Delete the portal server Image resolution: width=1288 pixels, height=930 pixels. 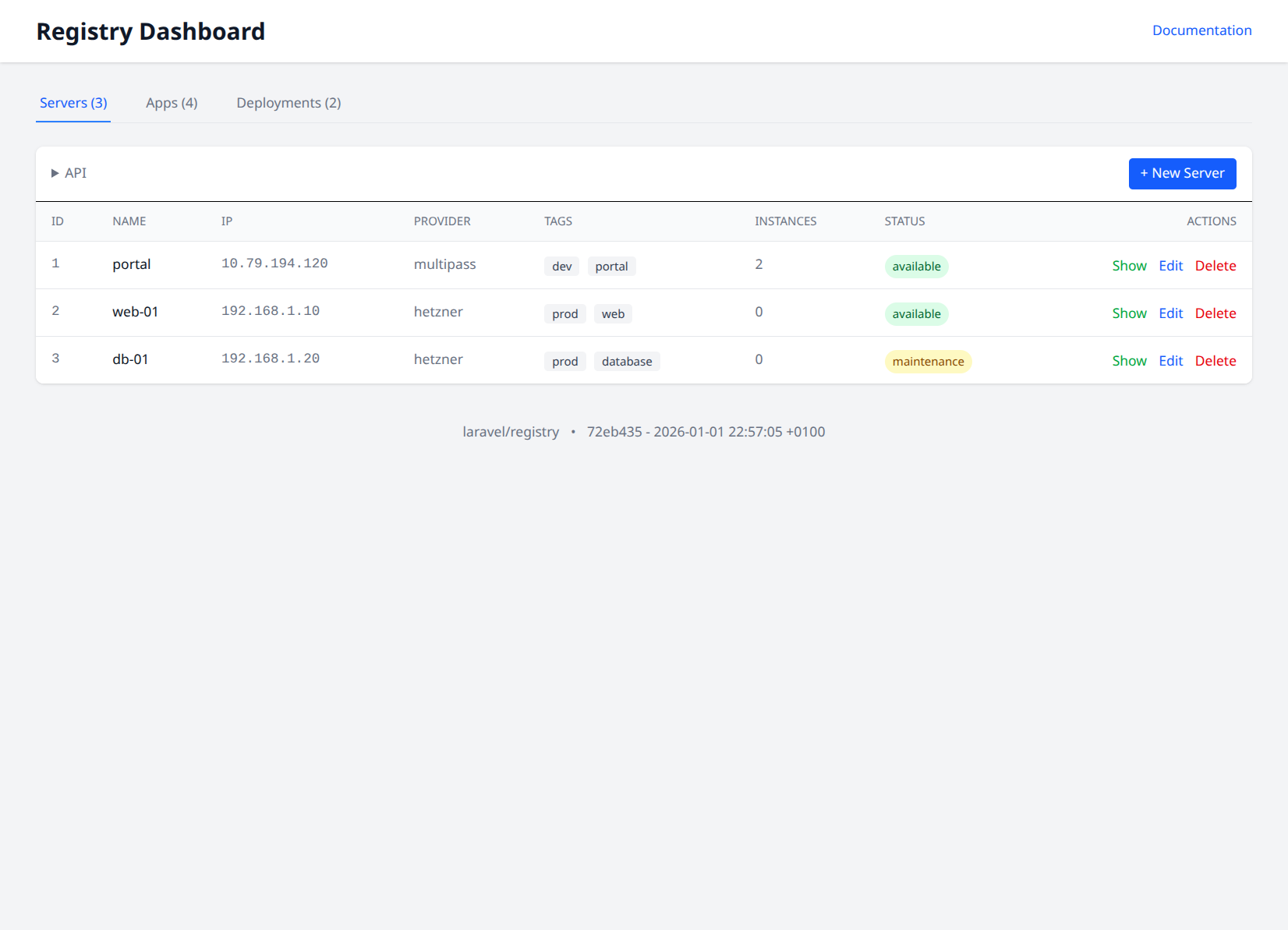click(1215, 266)
